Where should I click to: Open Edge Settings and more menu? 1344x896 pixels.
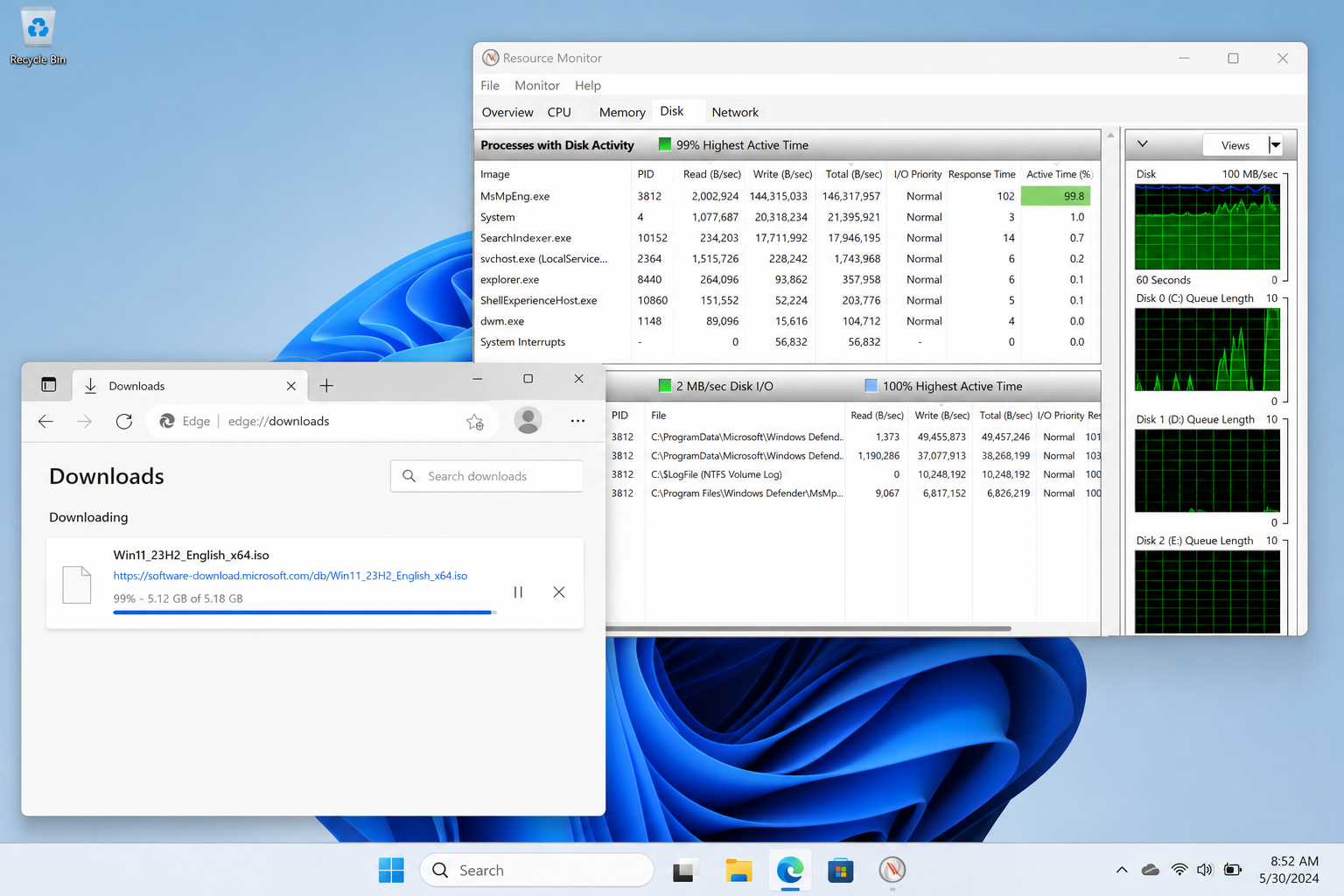pos(577,421)
